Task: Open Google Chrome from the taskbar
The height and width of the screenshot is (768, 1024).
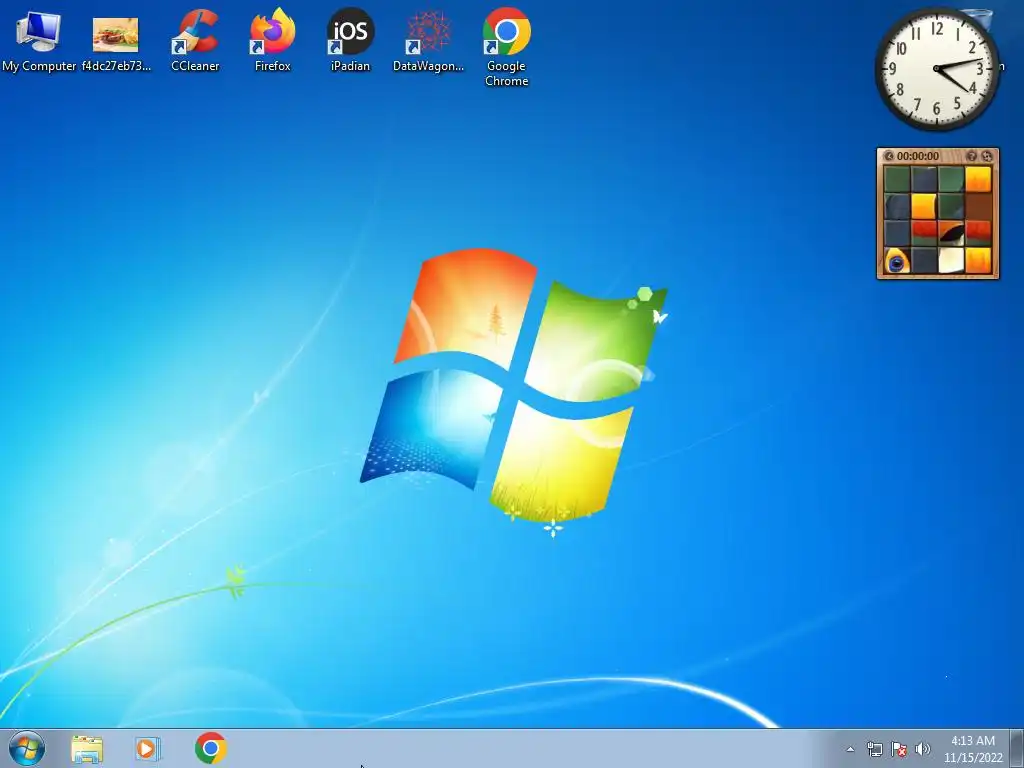Action: [210, 748]
